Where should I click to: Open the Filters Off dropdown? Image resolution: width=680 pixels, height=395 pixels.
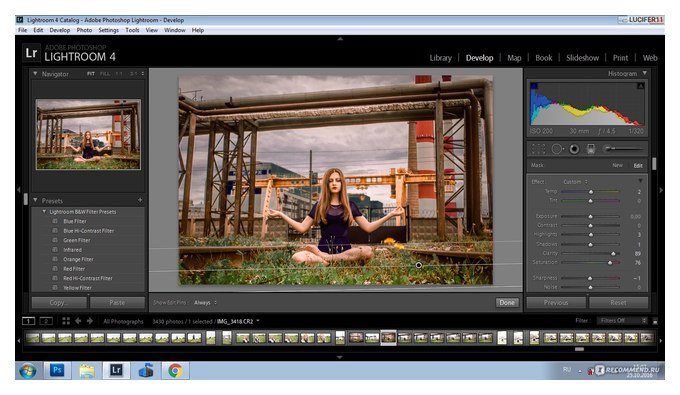[623, 321]
